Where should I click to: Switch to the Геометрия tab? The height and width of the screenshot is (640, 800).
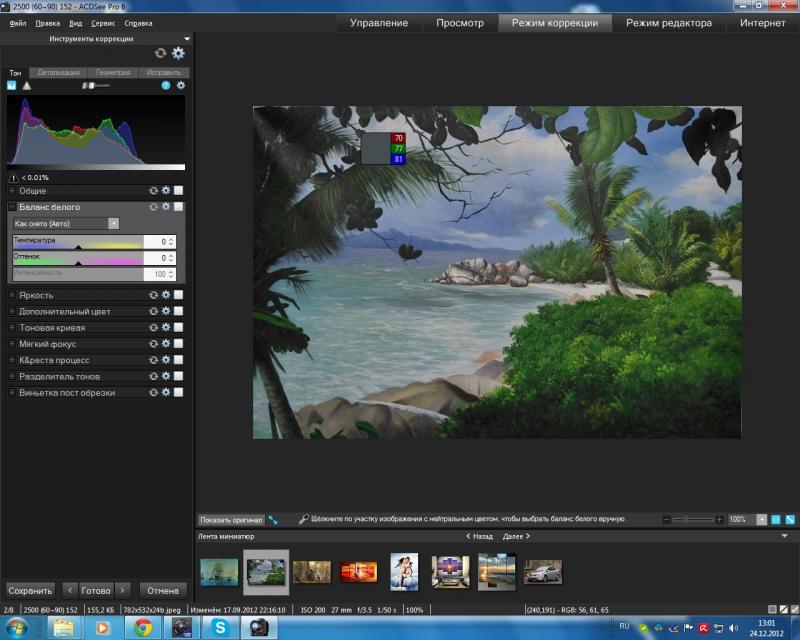pos(113,72)
